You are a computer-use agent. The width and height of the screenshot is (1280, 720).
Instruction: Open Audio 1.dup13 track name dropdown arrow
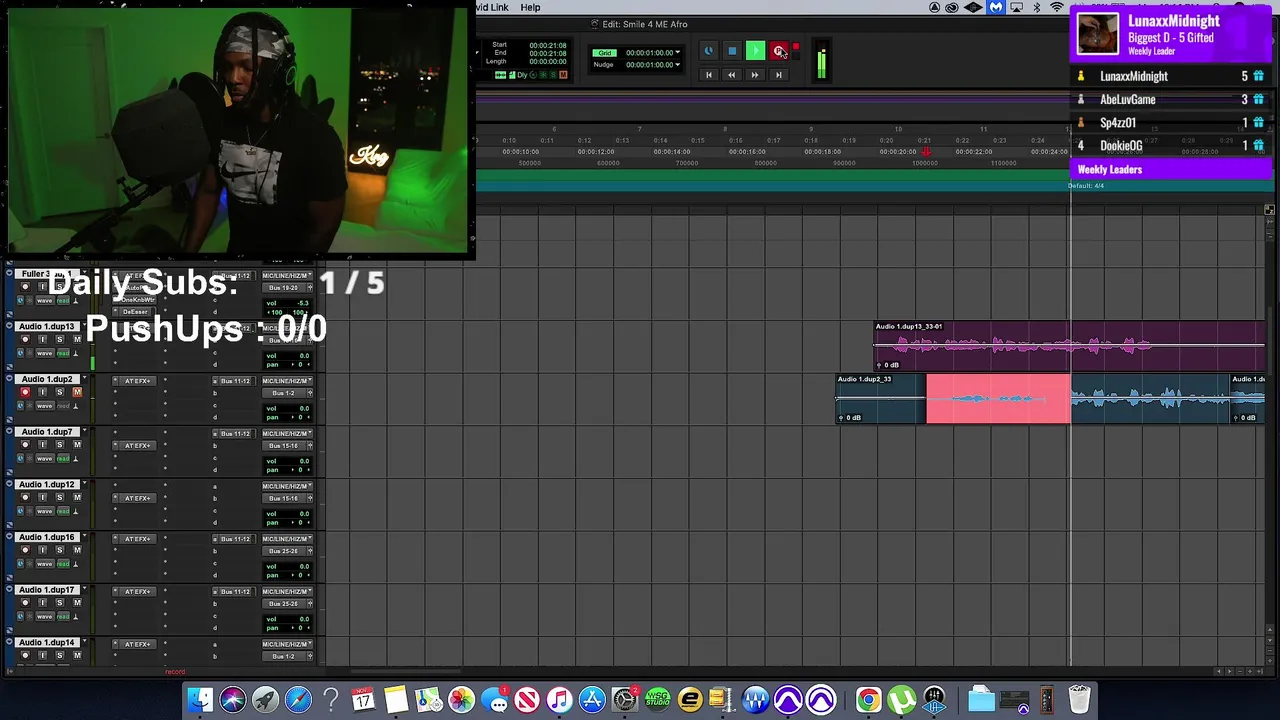84,327
